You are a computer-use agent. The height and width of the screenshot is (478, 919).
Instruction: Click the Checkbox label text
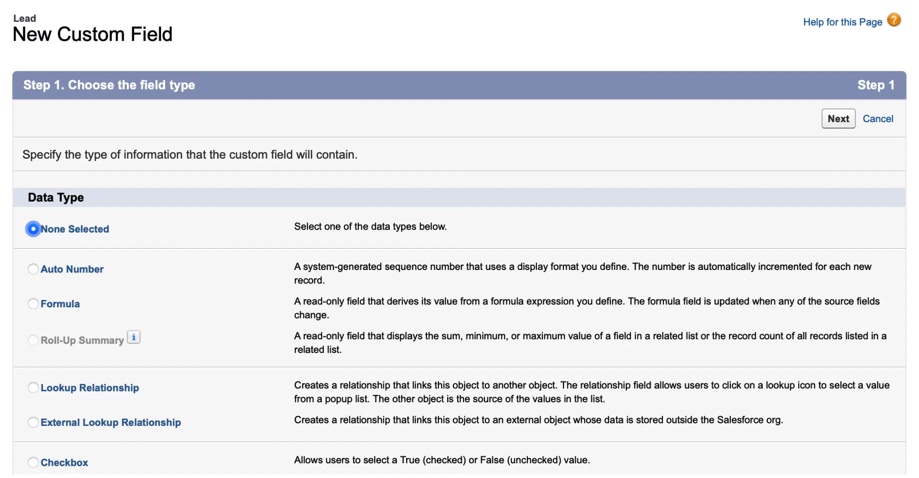pos(64,462)
